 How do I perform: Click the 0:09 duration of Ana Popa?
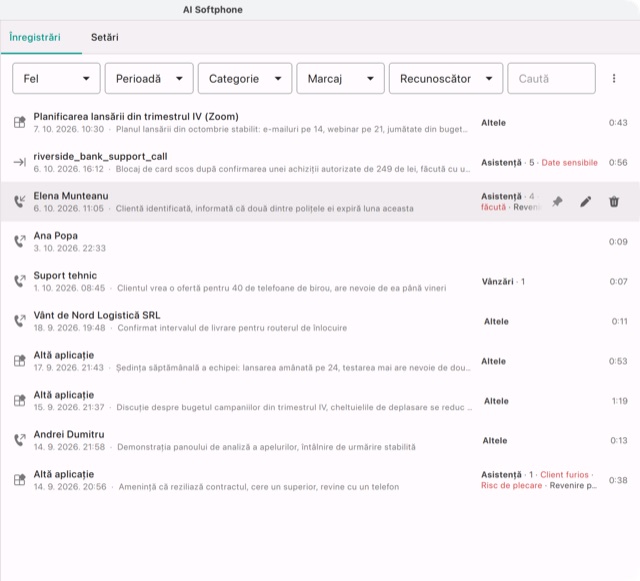(x=618, y=242)
